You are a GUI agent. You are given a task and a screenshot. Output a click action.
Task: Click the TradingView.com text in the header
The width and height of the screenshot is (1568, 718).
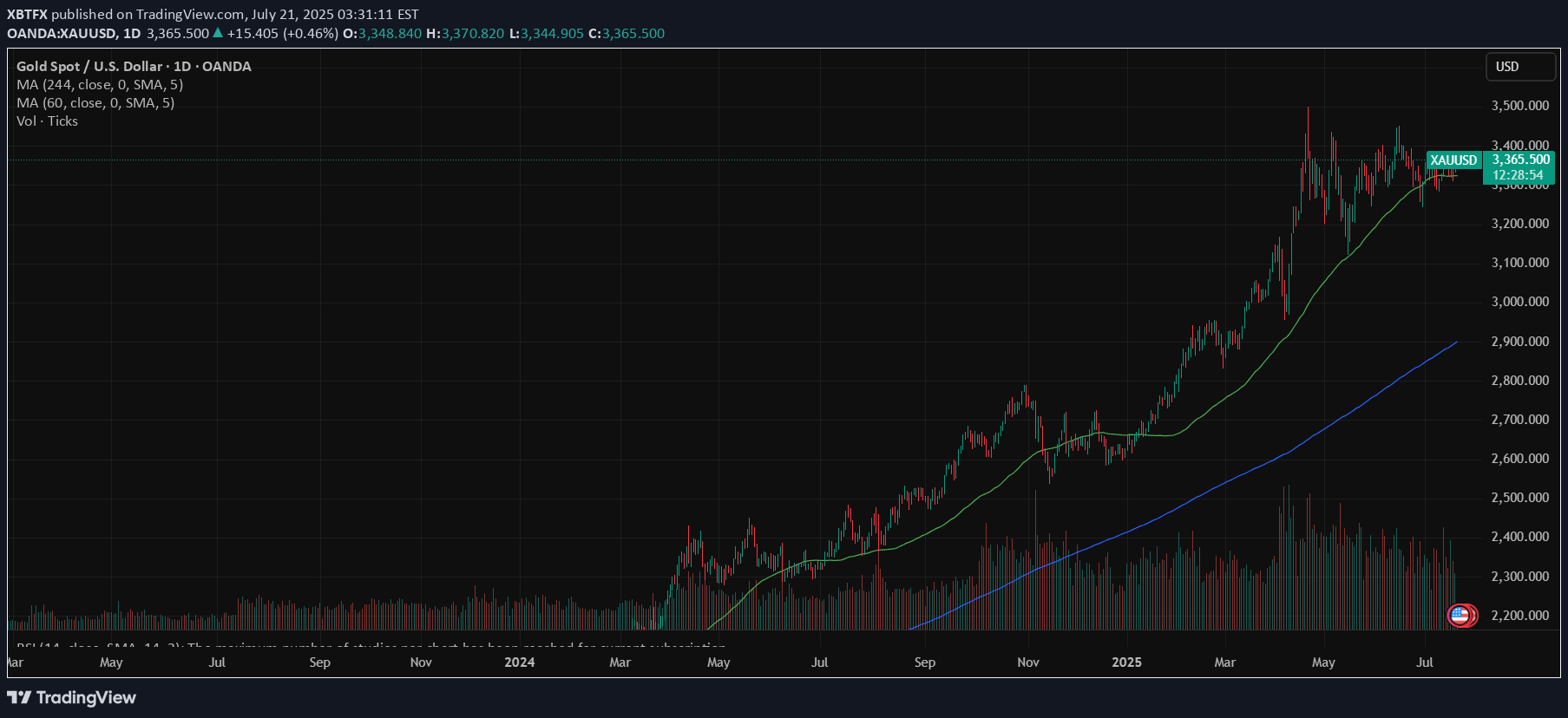coord(189,15)
